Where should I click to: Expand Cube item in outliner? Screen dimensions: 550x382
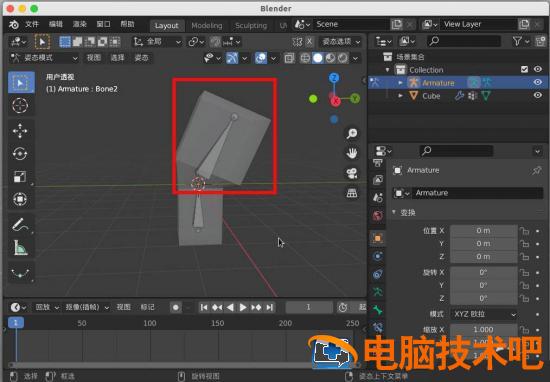pos(401,95)
